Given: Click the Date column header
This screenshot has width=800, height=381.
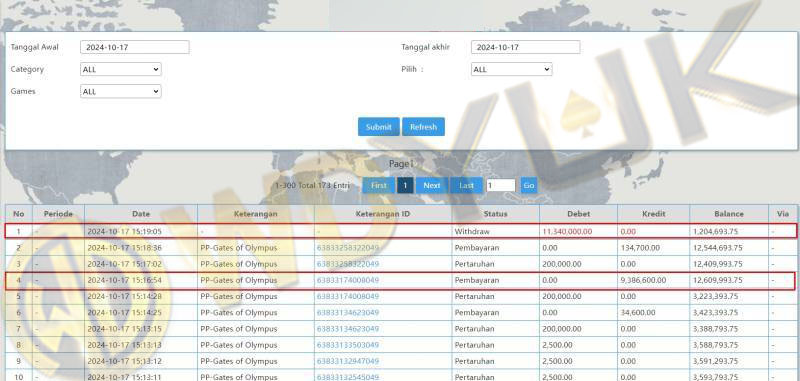Looking at the screenshot, I should [141, 214].
